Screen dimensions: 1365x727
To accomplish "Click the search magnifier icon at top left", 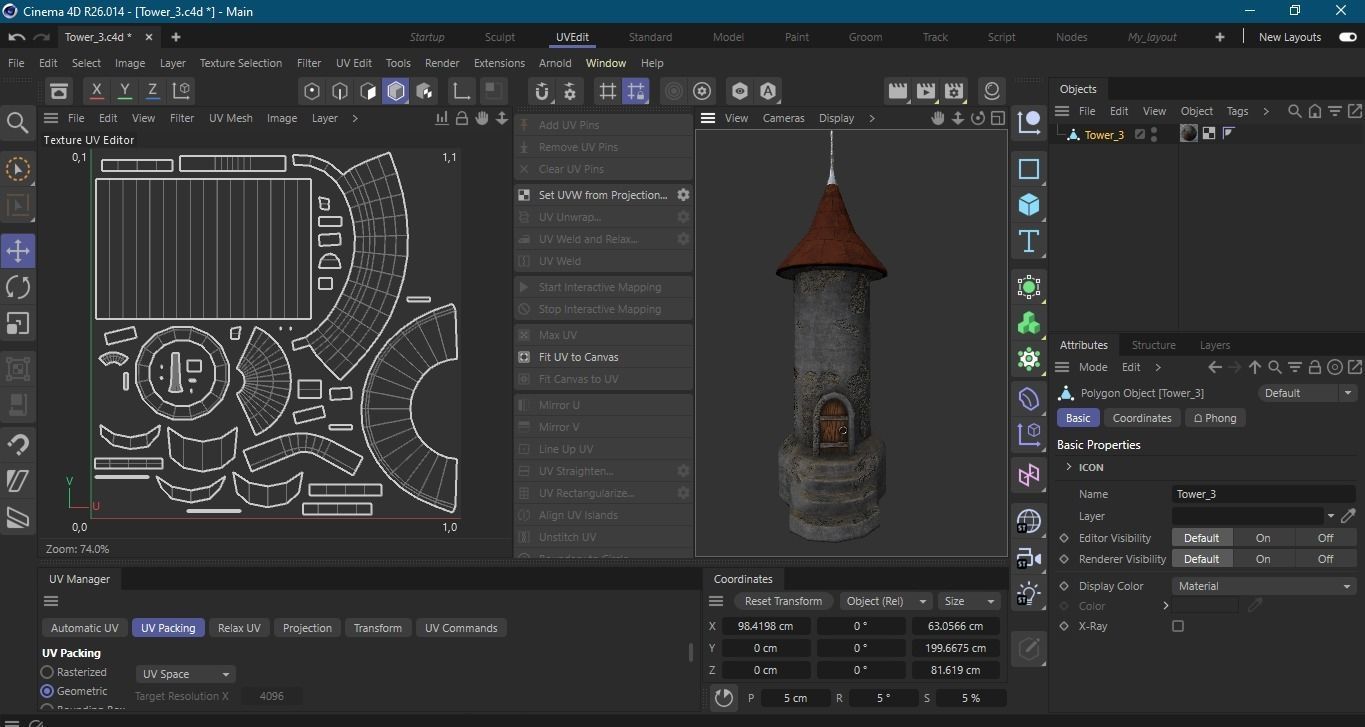I will pyautogui.click(x=17, y=123).
